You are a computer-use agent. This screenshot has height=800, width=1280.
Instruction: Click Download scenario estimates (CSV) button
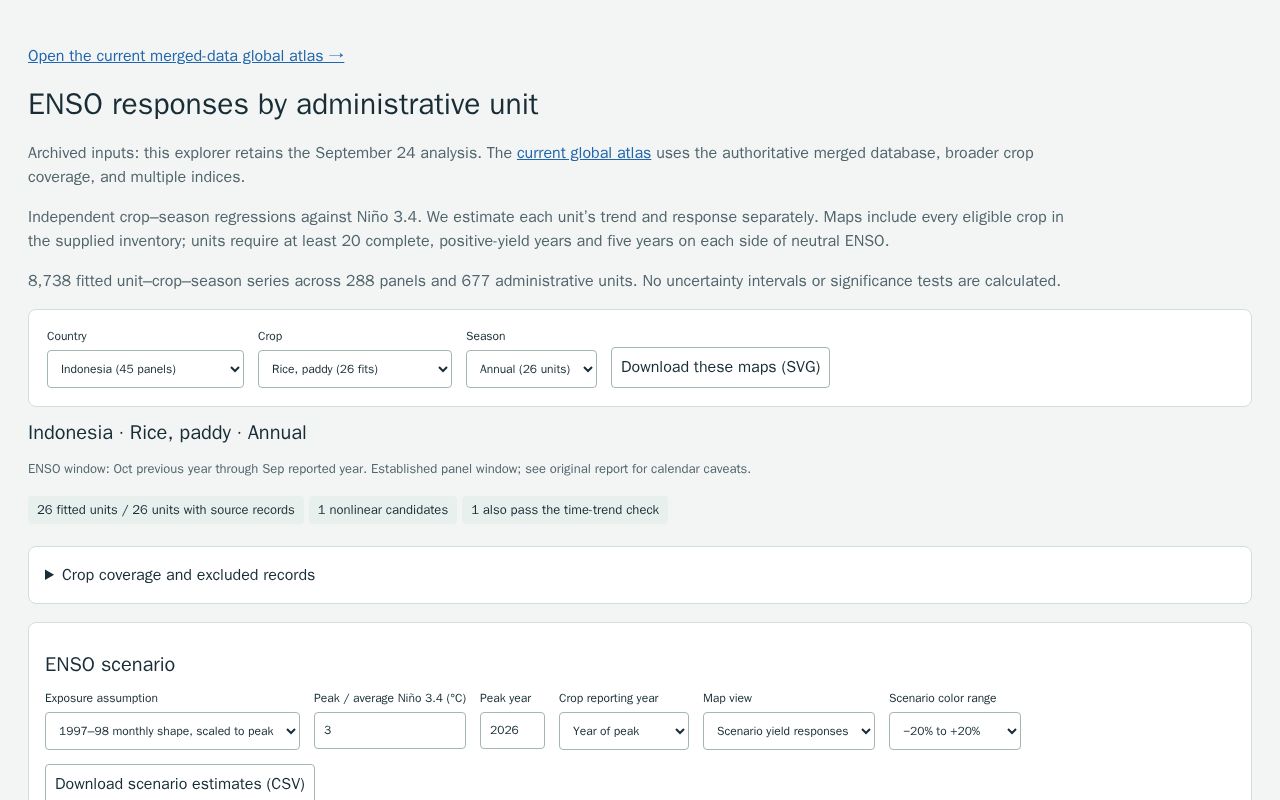point(180,783)
